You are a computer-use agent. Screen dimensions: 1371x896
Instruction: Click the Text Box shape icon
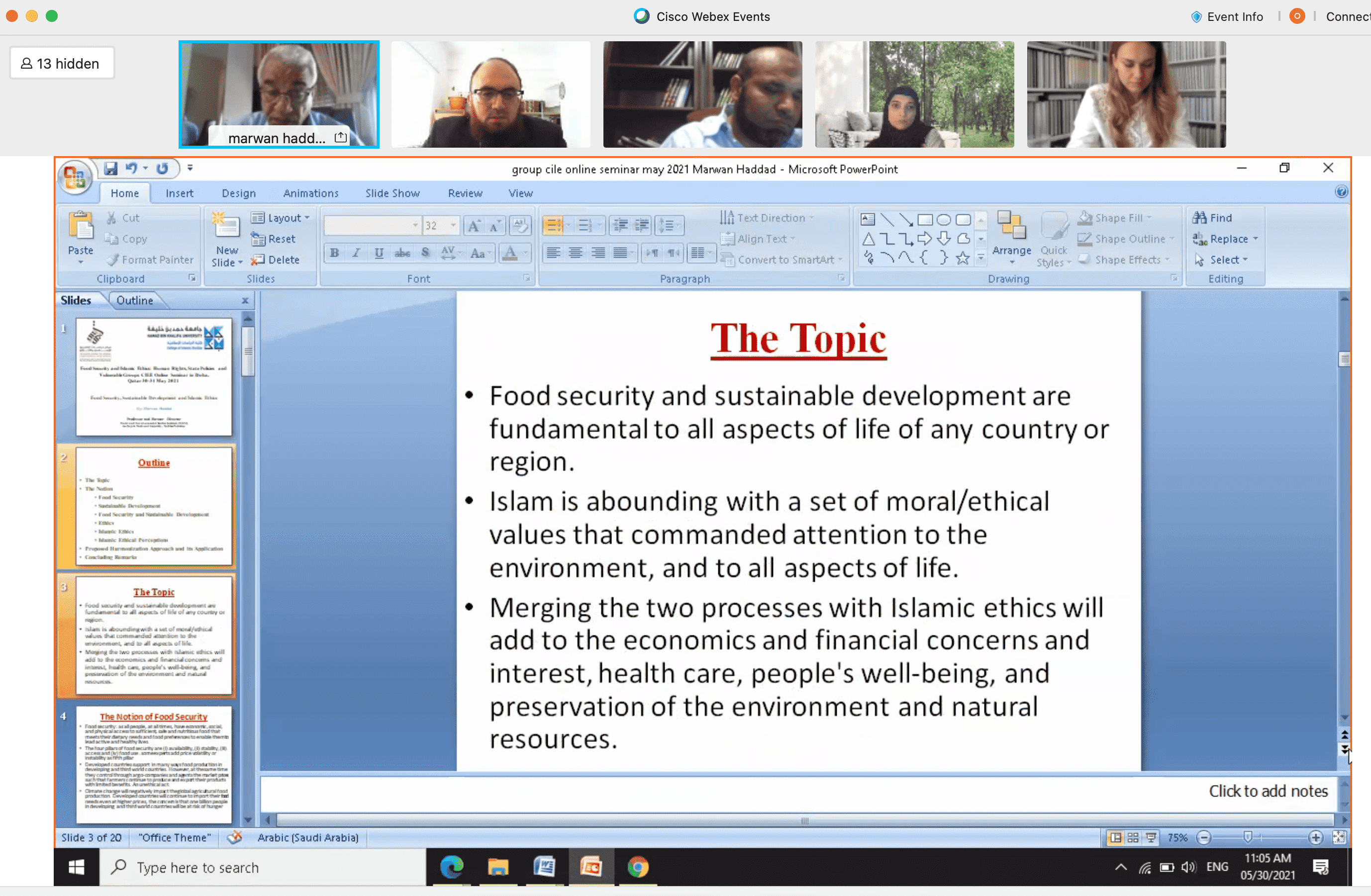coord(868,219)
